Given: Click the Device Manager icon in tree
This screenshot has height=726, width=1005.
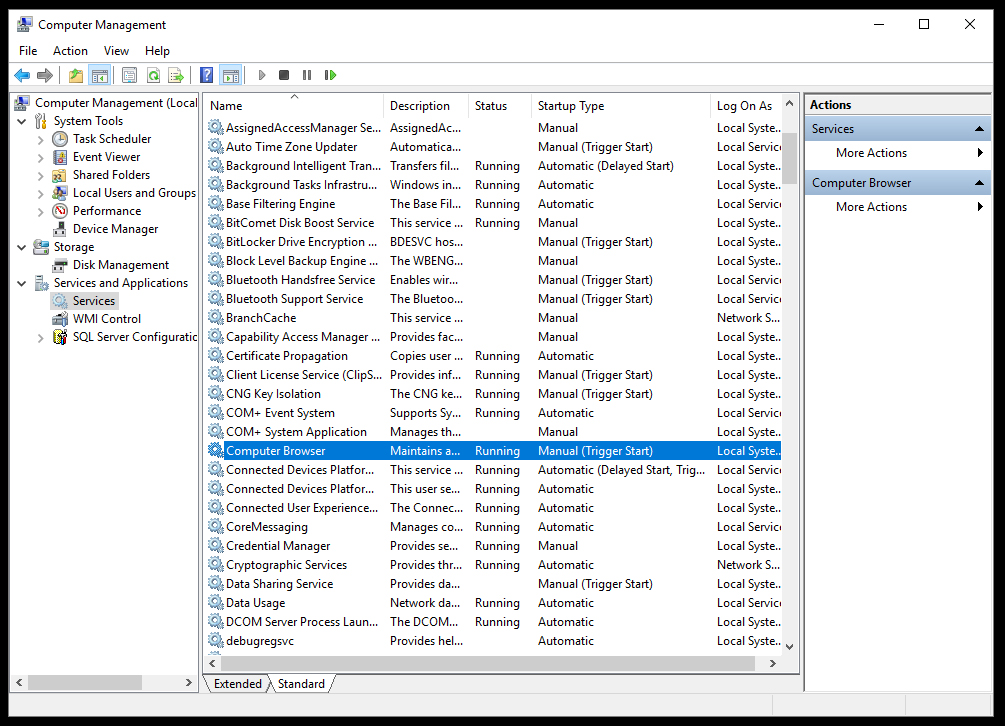Looking at the screenshot, I should pos(60,229).
